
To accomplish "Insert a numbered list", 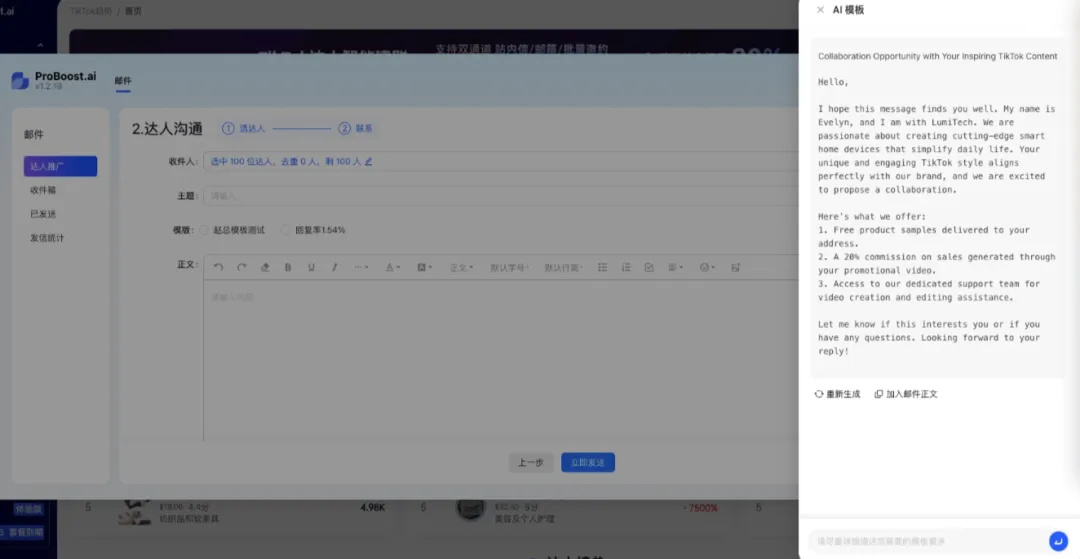I will (626, 267).
